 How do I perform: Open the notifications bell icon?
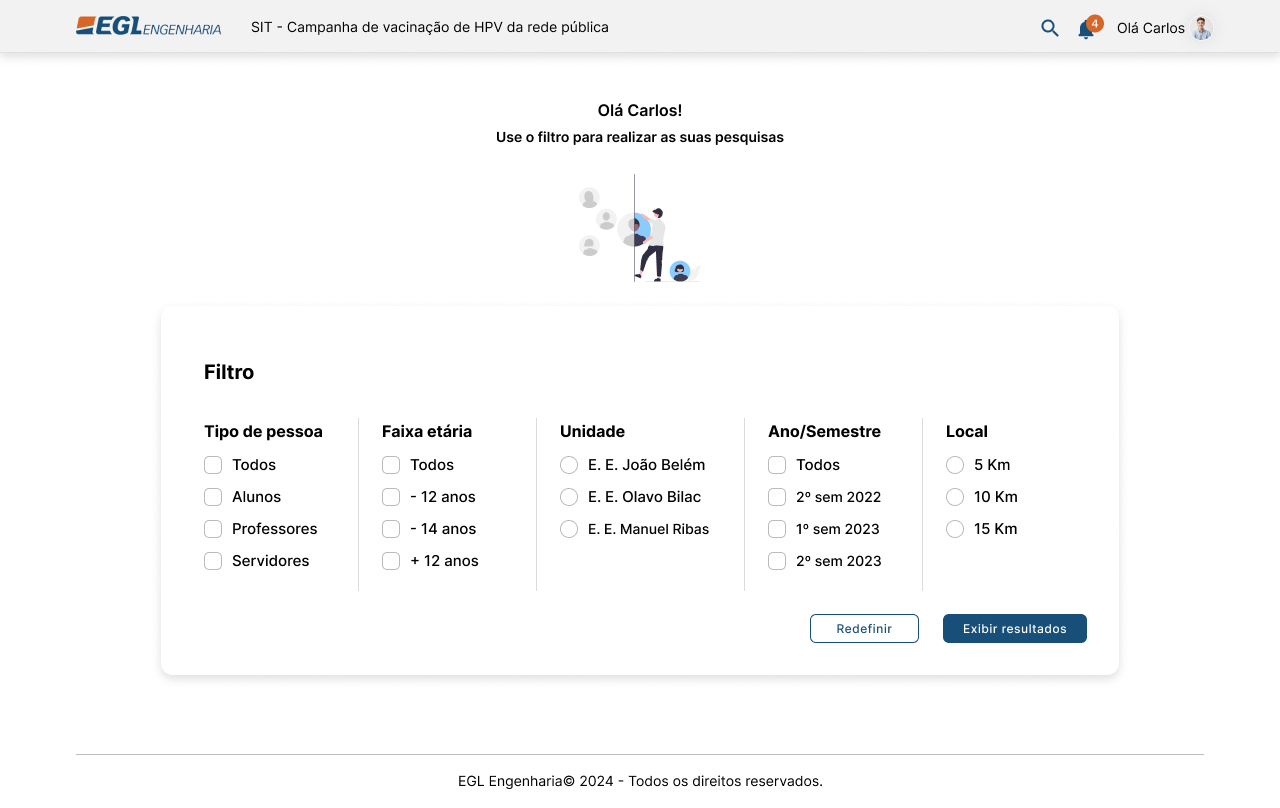click(x=1086, y=29)
